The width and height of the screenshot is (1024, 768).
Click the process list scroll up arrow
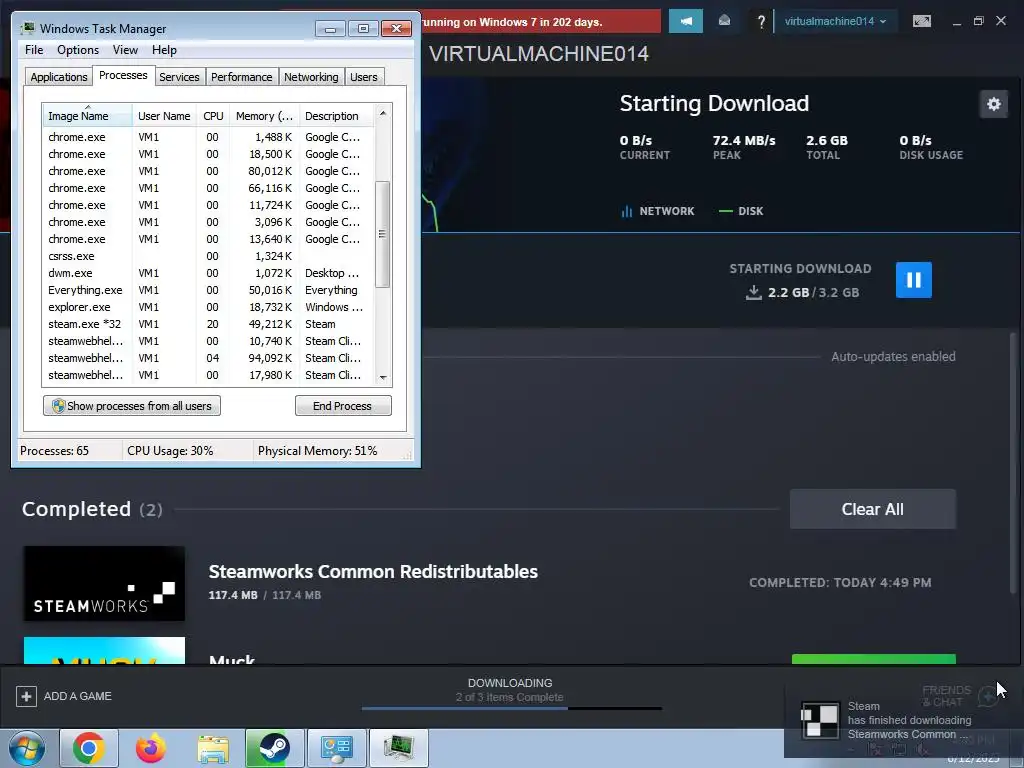(383, 113)
